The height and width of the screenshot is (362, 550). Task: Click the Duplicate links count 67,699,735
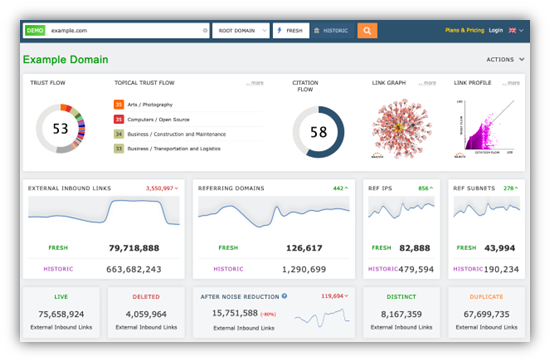(x=487, y=314)
